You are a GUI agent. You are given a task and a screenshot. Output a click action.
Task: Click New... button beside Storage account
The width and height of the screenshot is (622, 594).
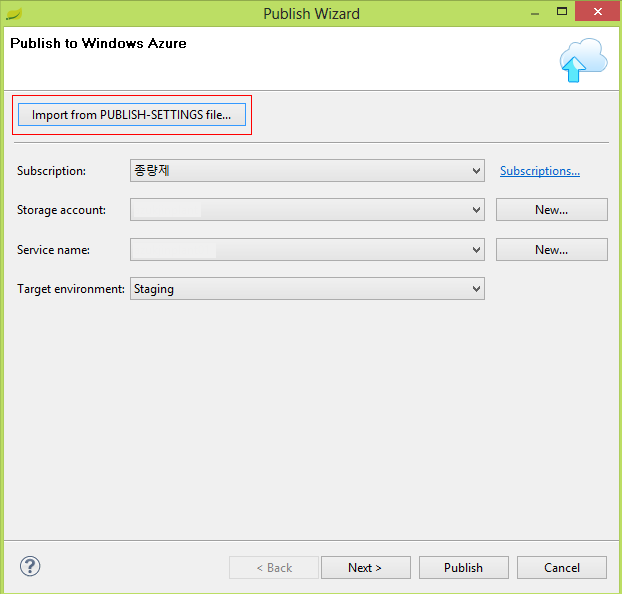point(551,210)
